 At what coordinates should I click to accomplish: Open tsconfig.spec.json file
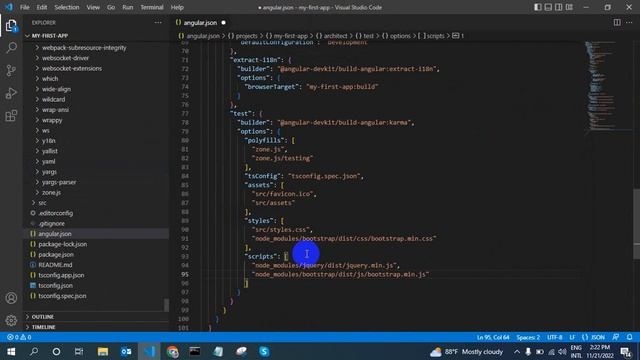pyautogui.click(x=62, y=296)
